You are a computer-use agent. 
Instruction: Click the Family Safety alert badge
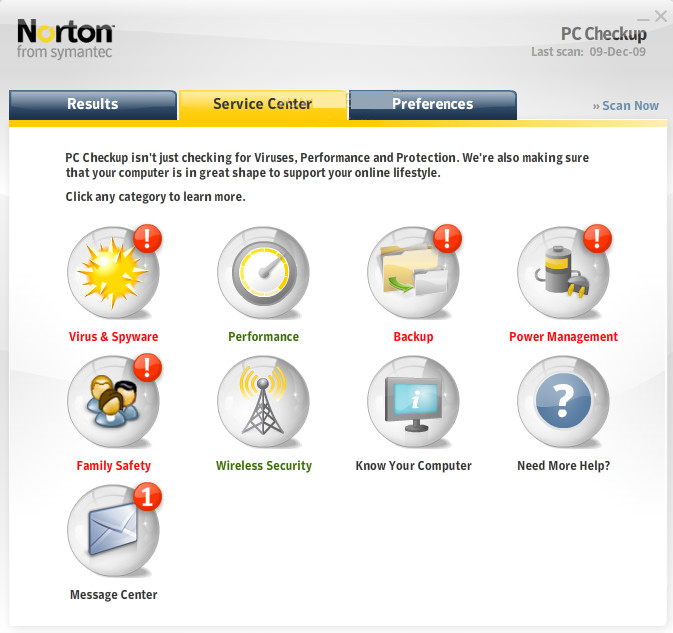[x=147, y=367]
